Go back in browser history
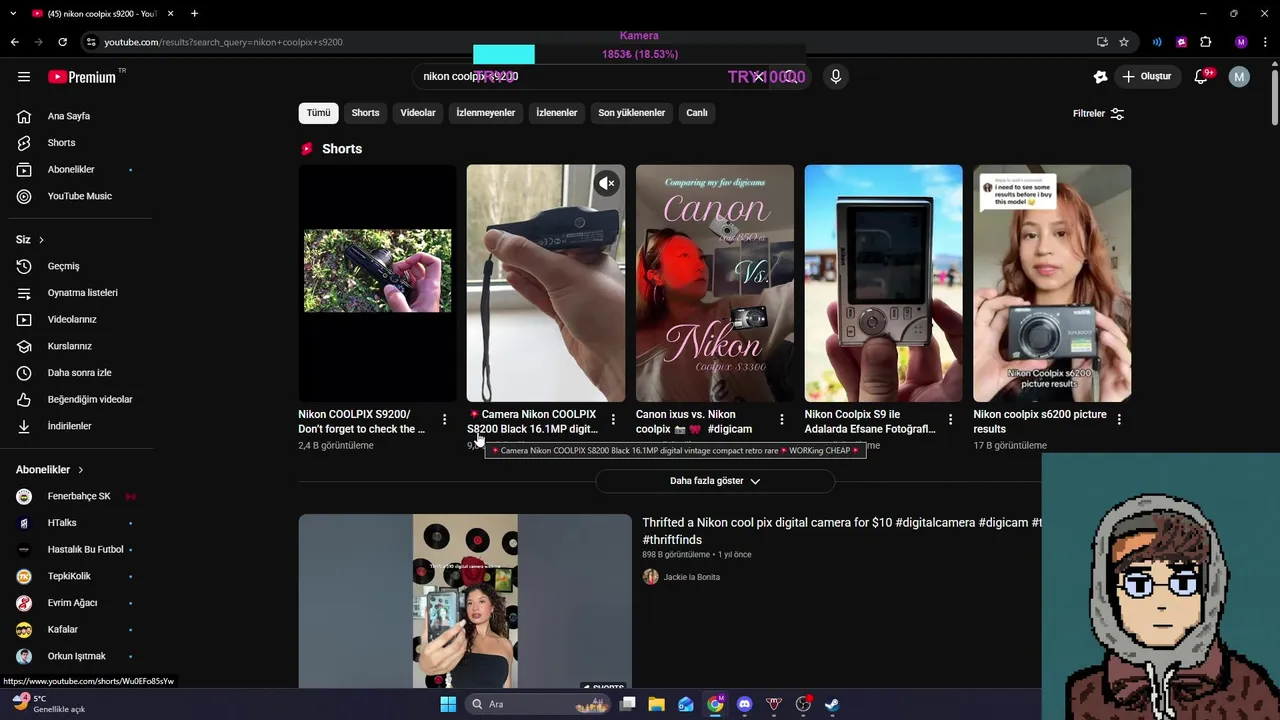The image size is (1280, 720). [14, 42]
